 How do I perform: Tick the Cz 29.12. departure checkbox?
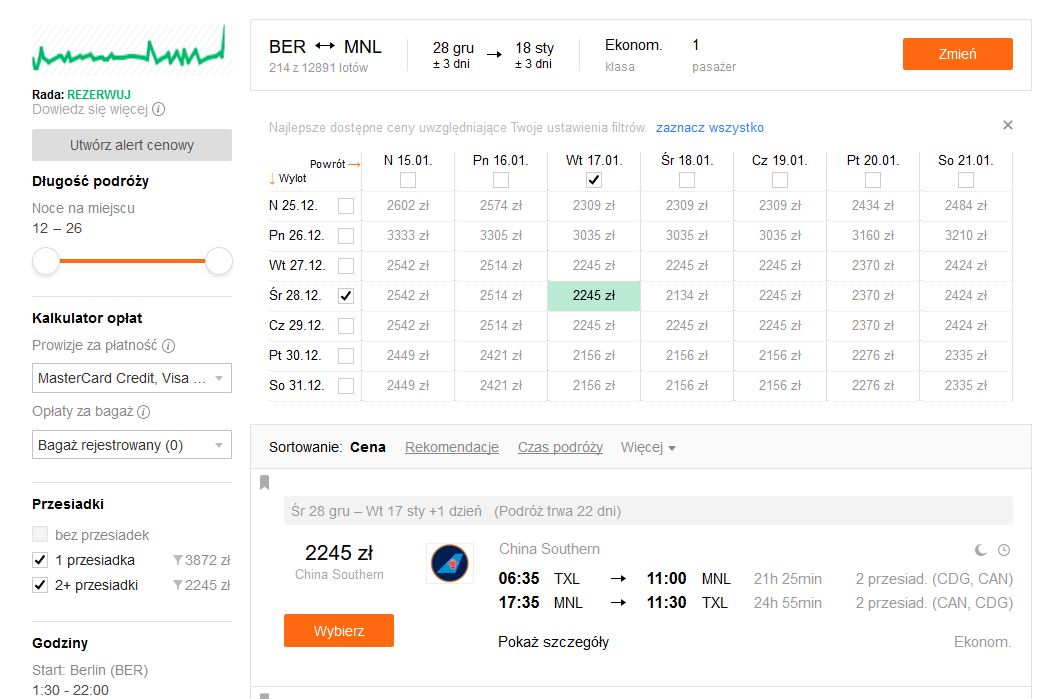(346, 326)
